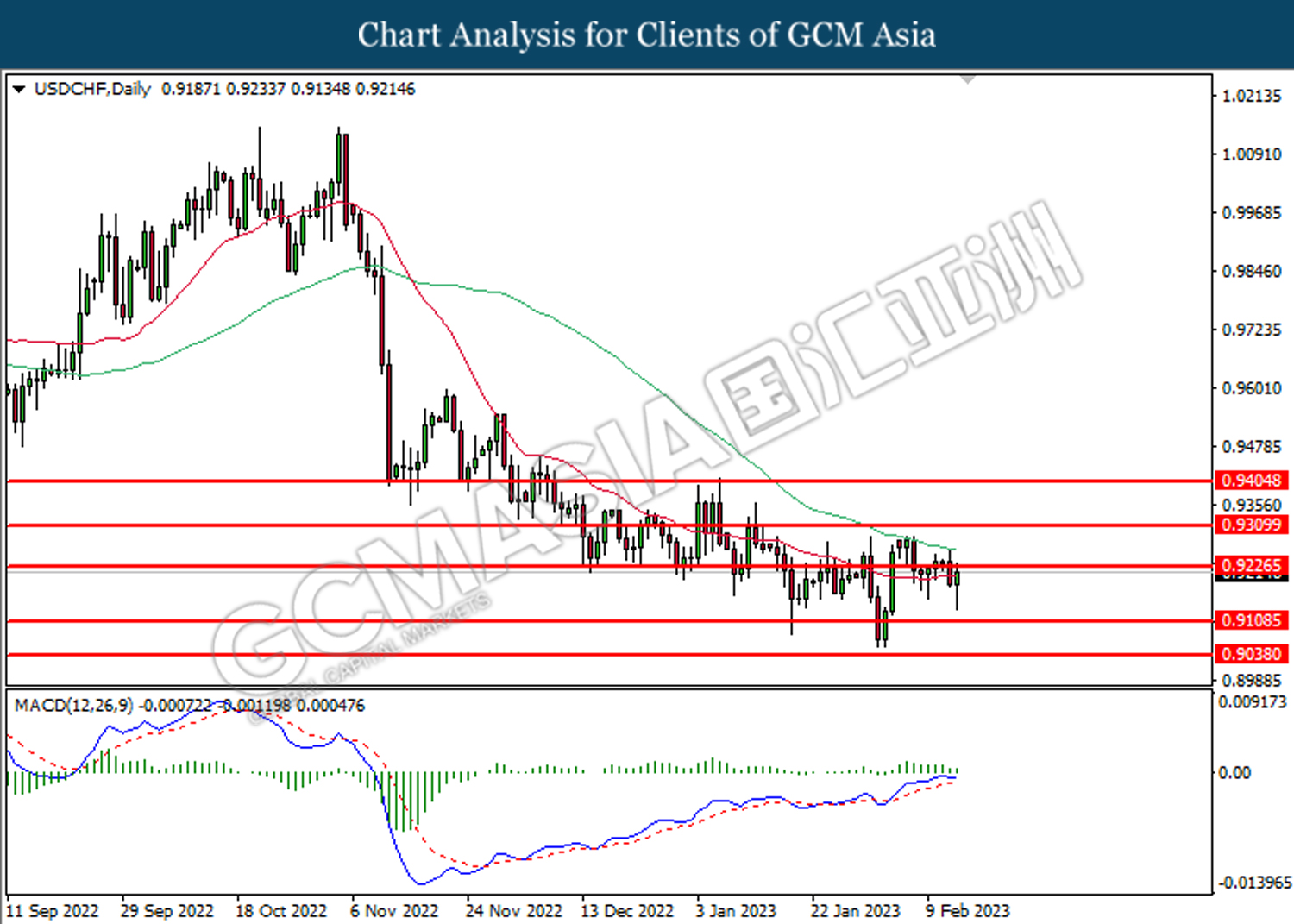Click the 0.009173 MACD scale value
Screen dimensions: 1294x924
[x=1252, y=702]
